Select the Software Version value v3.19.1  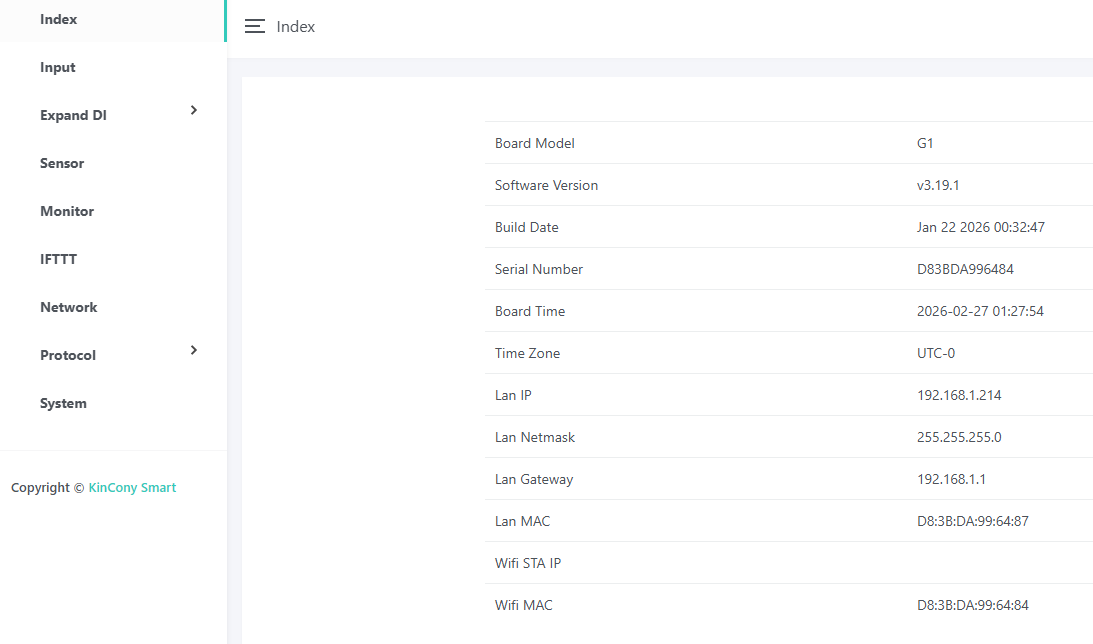938,185
